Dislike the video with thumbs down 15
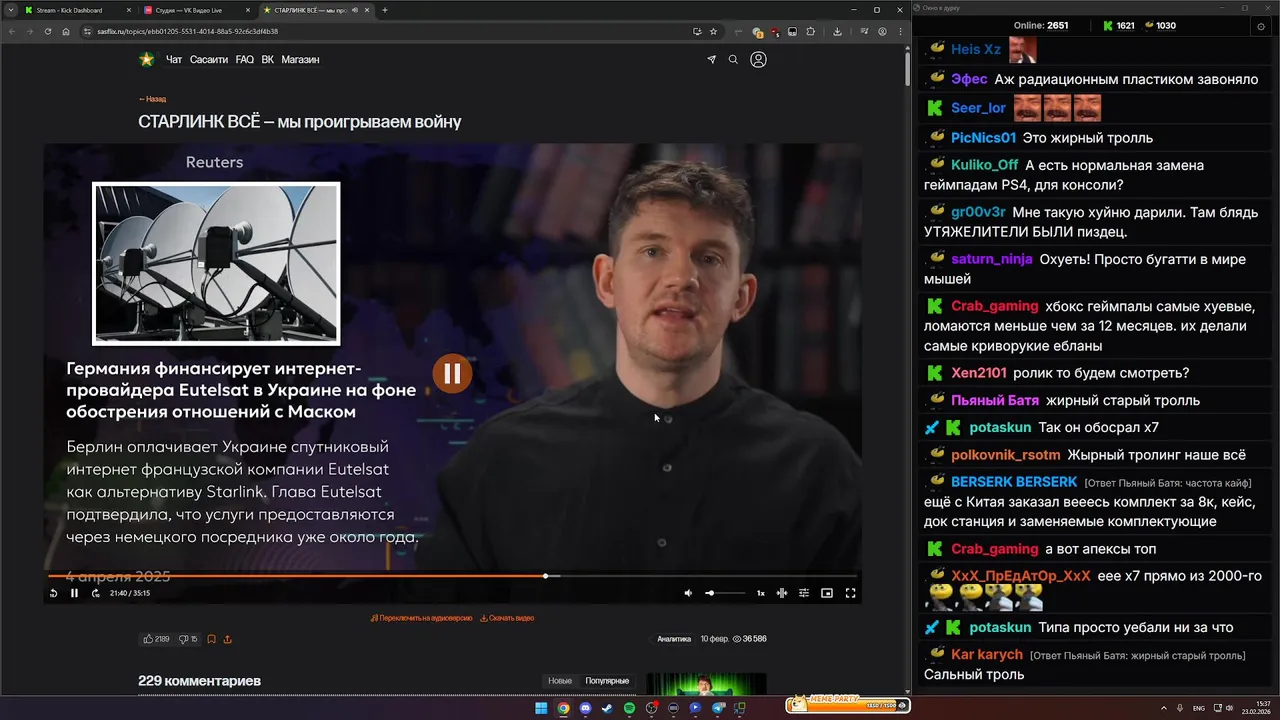Image resolution: width=1280 pixels, height=720 pixels. pos(188,639)
